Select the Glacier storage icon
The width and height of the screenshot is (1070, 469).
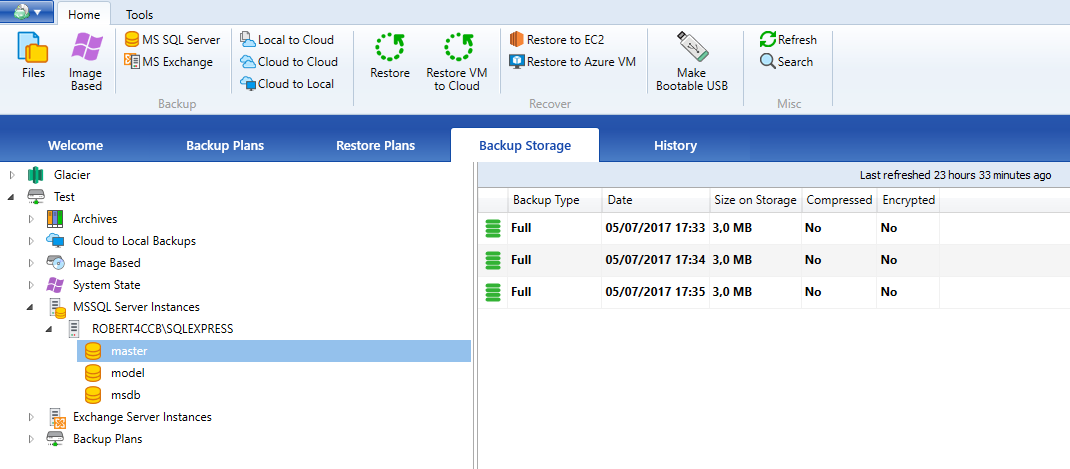tap(35, 175)
